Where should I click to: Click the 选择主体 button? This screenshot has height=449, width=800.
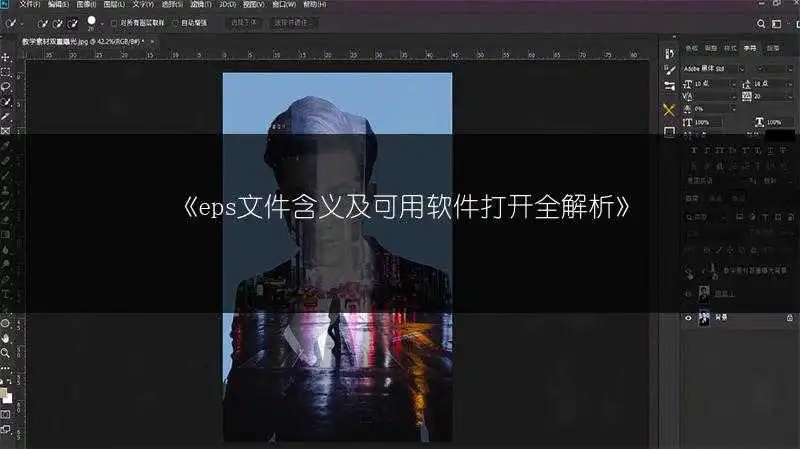point(244,23)
